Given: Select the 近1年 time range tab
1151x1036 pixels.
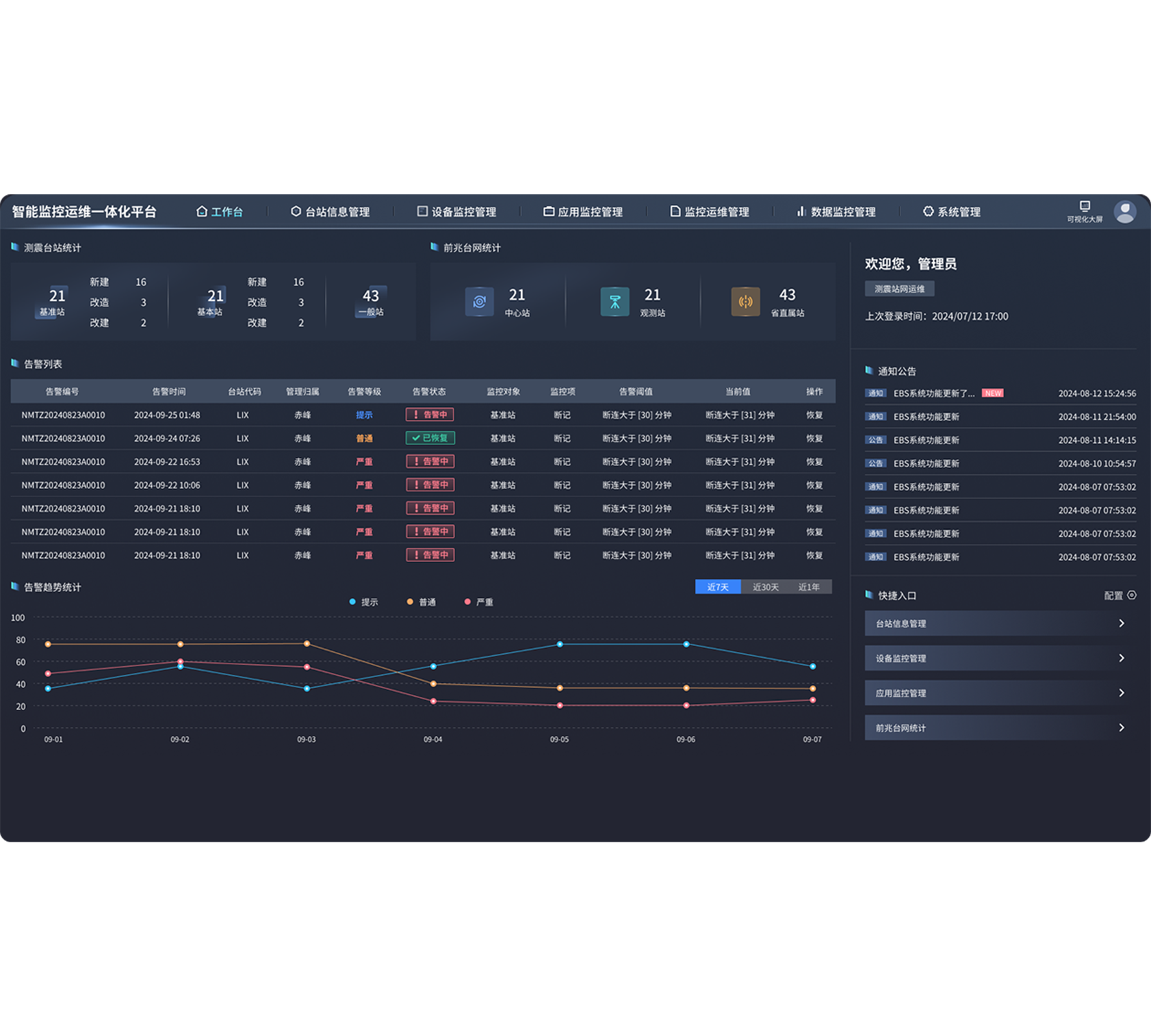Looking at the screenshot, I should tap(809, 587).
